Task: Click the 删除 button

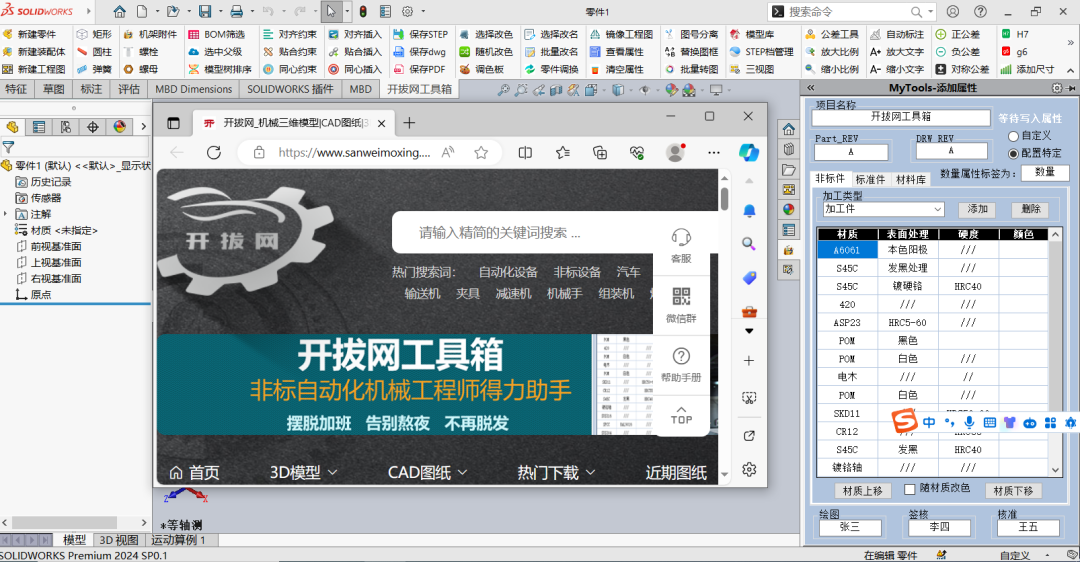Action: click(x=1031, y=209)
